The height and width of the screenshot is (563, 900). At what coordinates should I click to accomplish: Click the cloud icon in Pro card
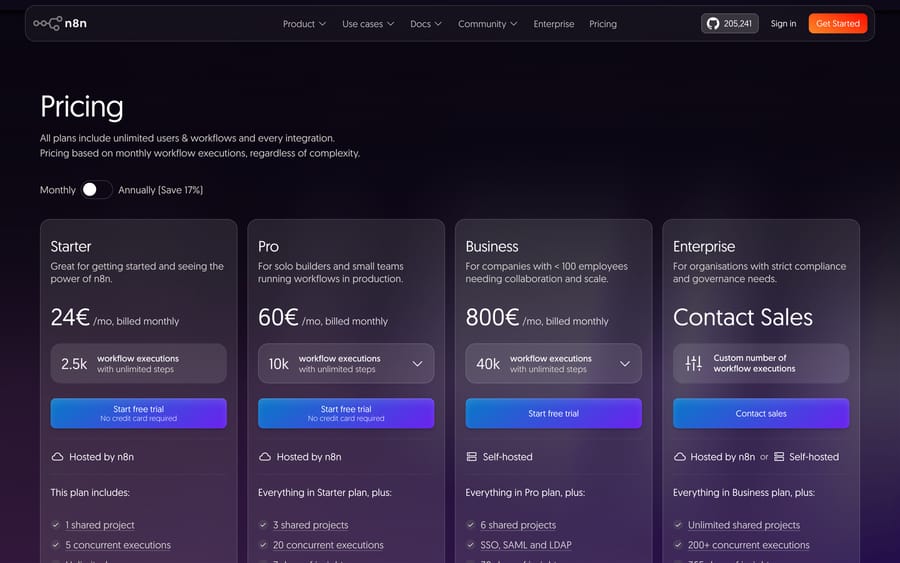click(265, 457)
